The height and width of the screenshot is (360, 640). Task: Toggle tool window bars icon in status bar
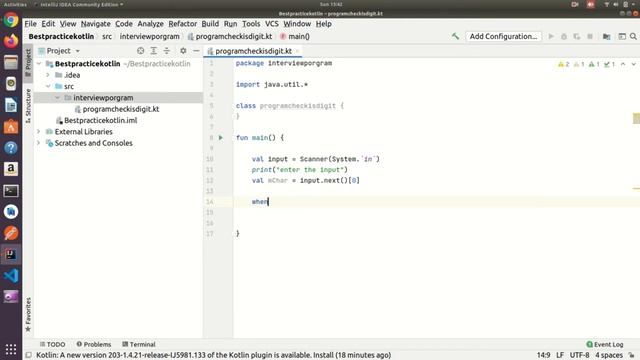pos(28,355)
